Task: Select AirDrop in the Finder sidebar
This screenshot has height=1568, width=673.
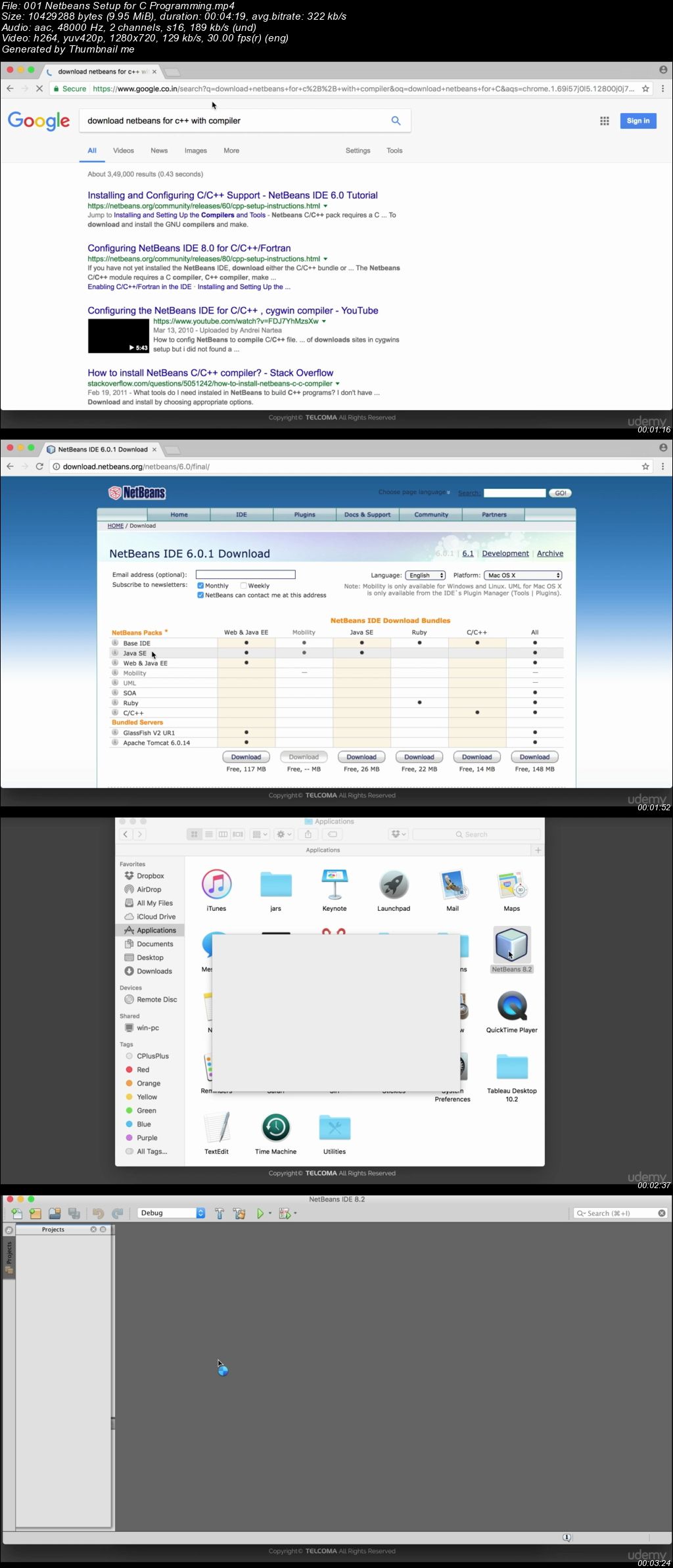Action: click(149, 889)
